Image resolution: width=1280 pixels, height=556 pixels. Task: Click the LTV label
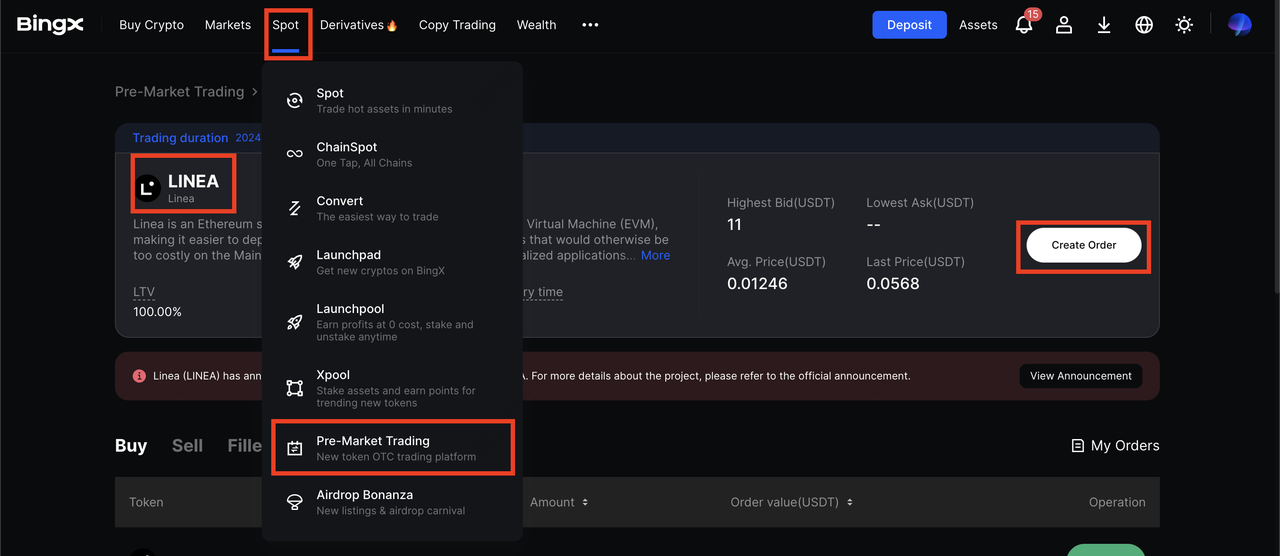pos(144,292)
